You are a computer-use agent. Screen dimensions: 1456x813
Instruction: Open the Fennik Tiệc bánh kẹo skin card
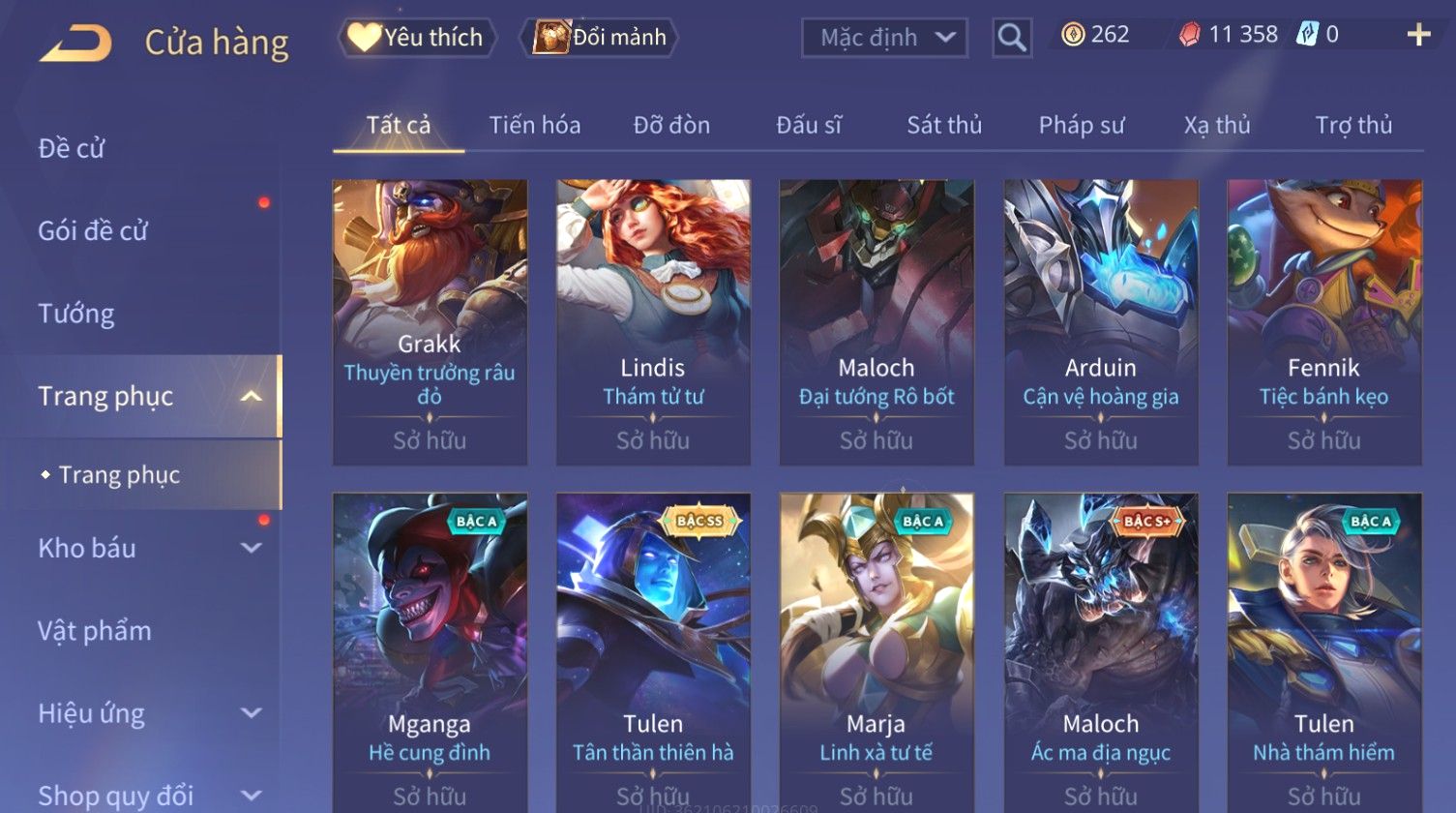pos(1324,322)
